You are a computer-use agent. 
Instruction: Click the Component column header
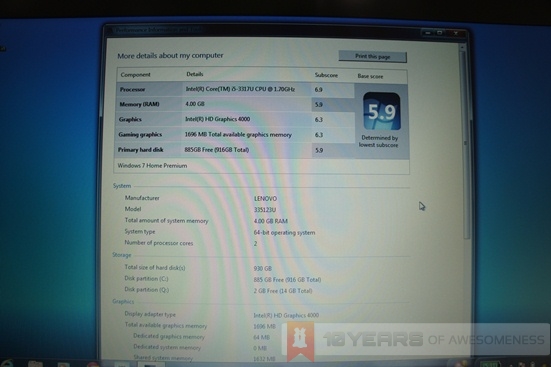(135, 75)
